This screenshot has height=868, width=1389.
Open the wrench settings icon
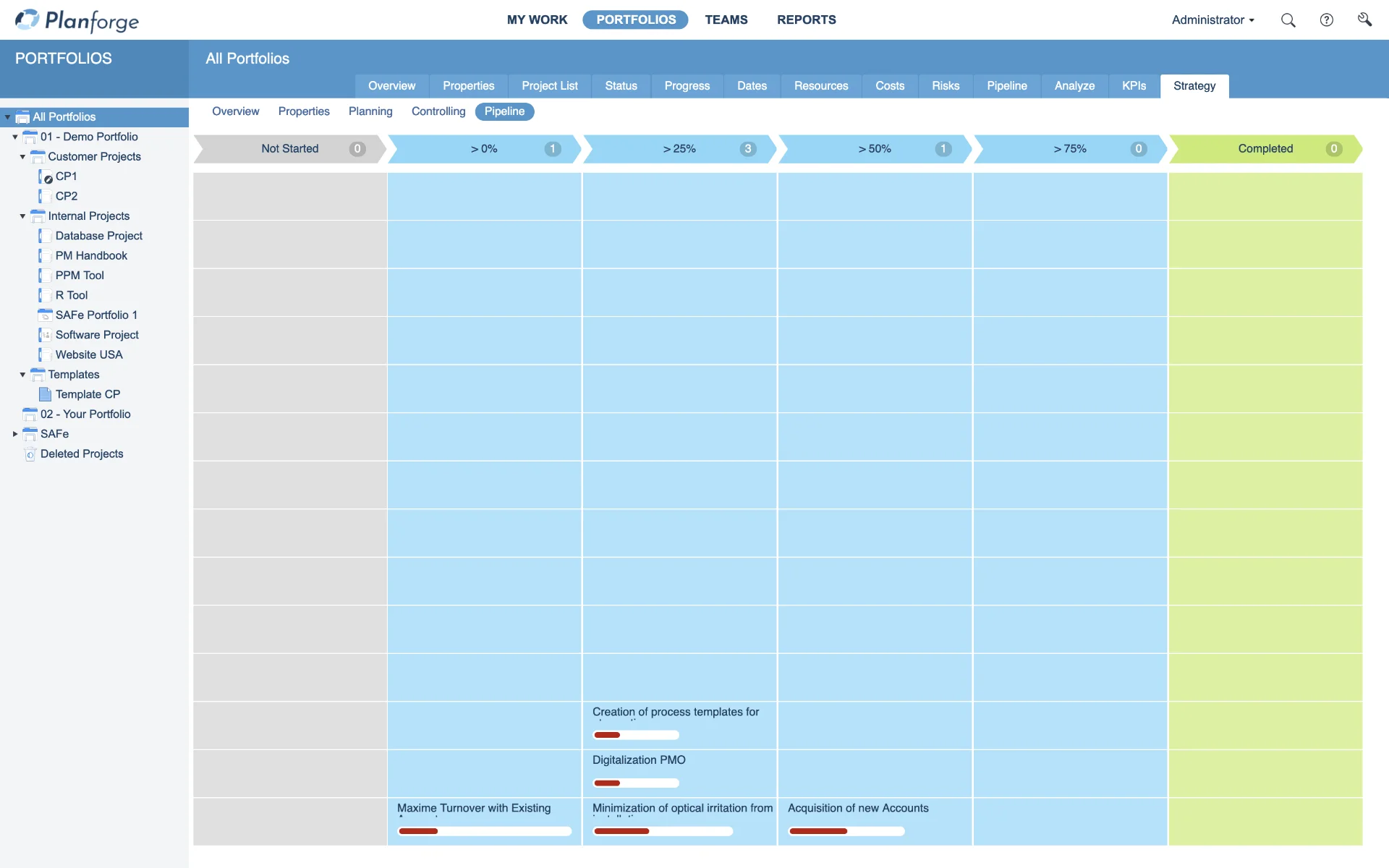click(x=1365, y=20)
